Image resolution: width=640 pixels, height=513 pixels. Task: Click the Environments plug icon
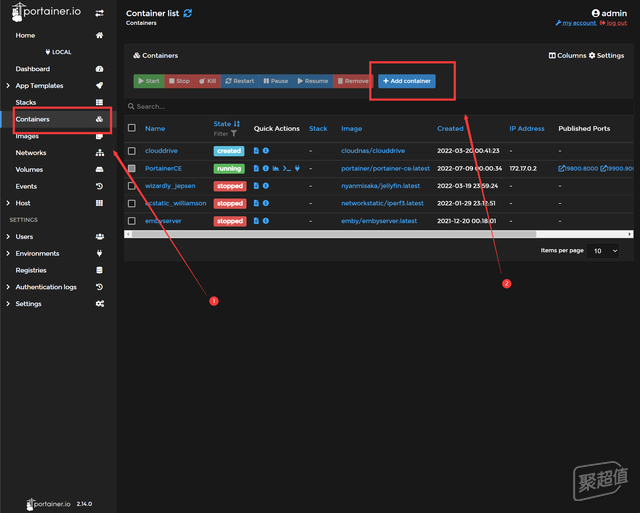tap(99, 253)
